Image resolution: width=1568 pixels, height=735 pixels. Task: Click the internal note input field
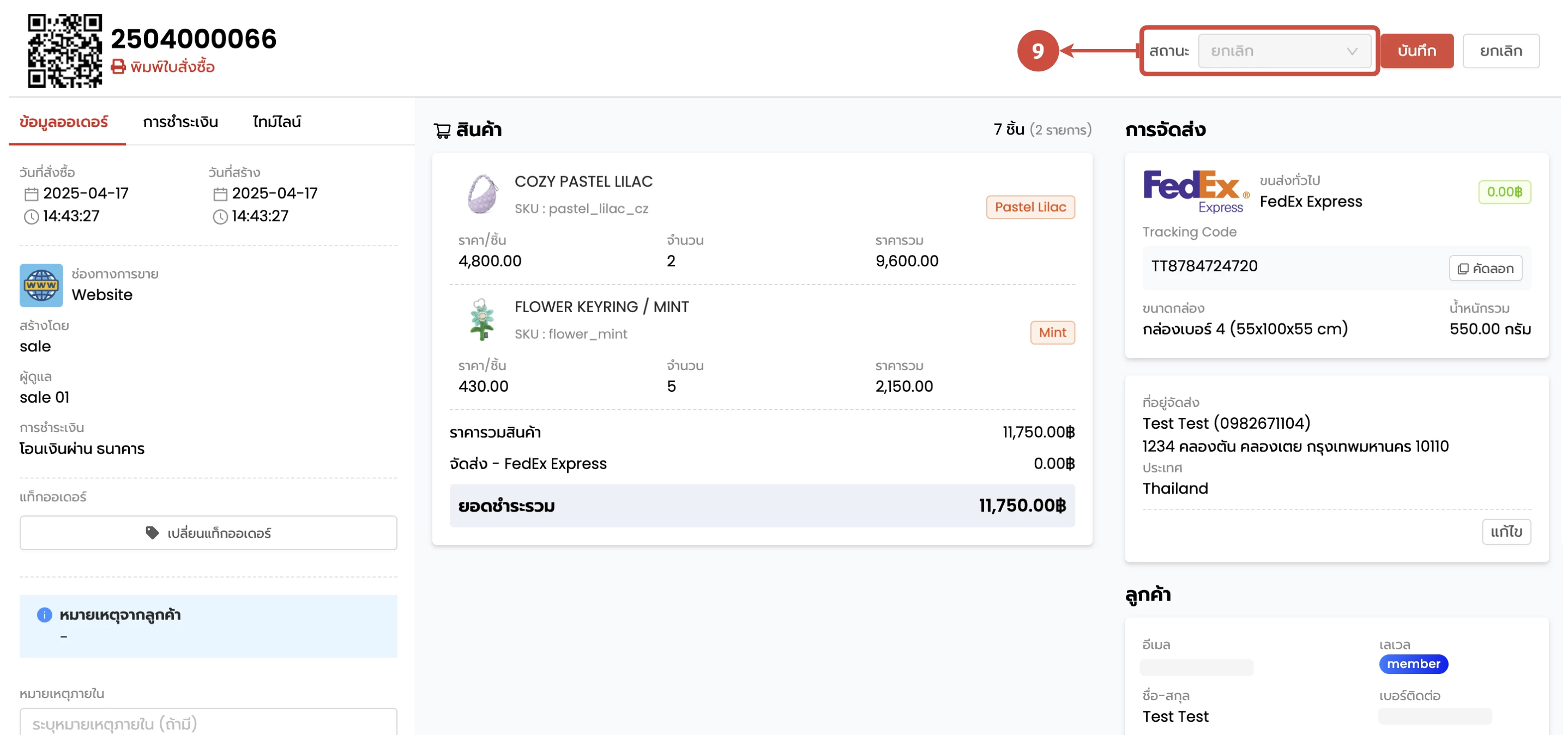tap(208, 723)
